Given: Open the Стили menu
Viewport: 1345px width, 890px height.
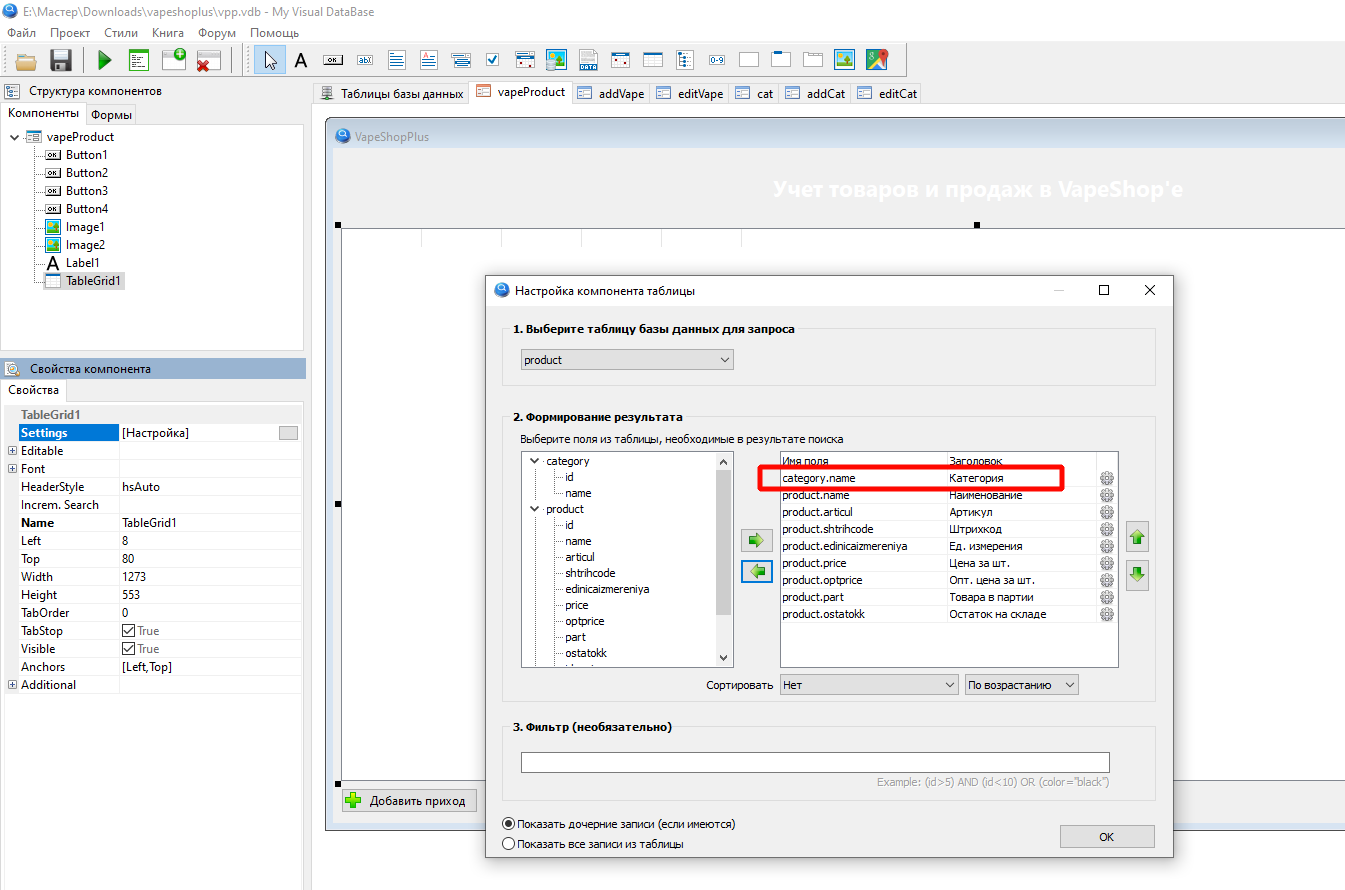Looking at the screenshot, I should (x=121, y=33).
